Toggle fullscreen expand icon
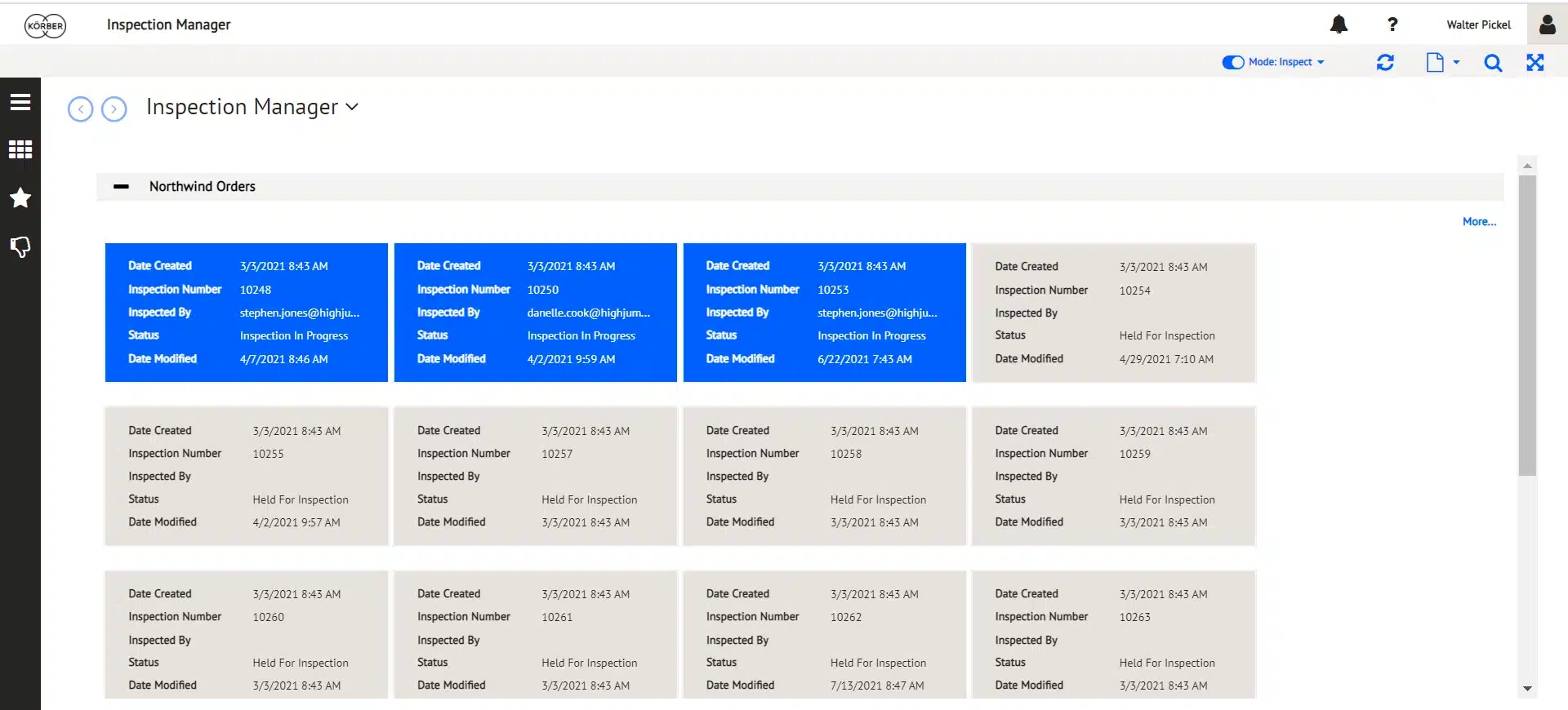 pyautogui.click(x=1535, y=63)
